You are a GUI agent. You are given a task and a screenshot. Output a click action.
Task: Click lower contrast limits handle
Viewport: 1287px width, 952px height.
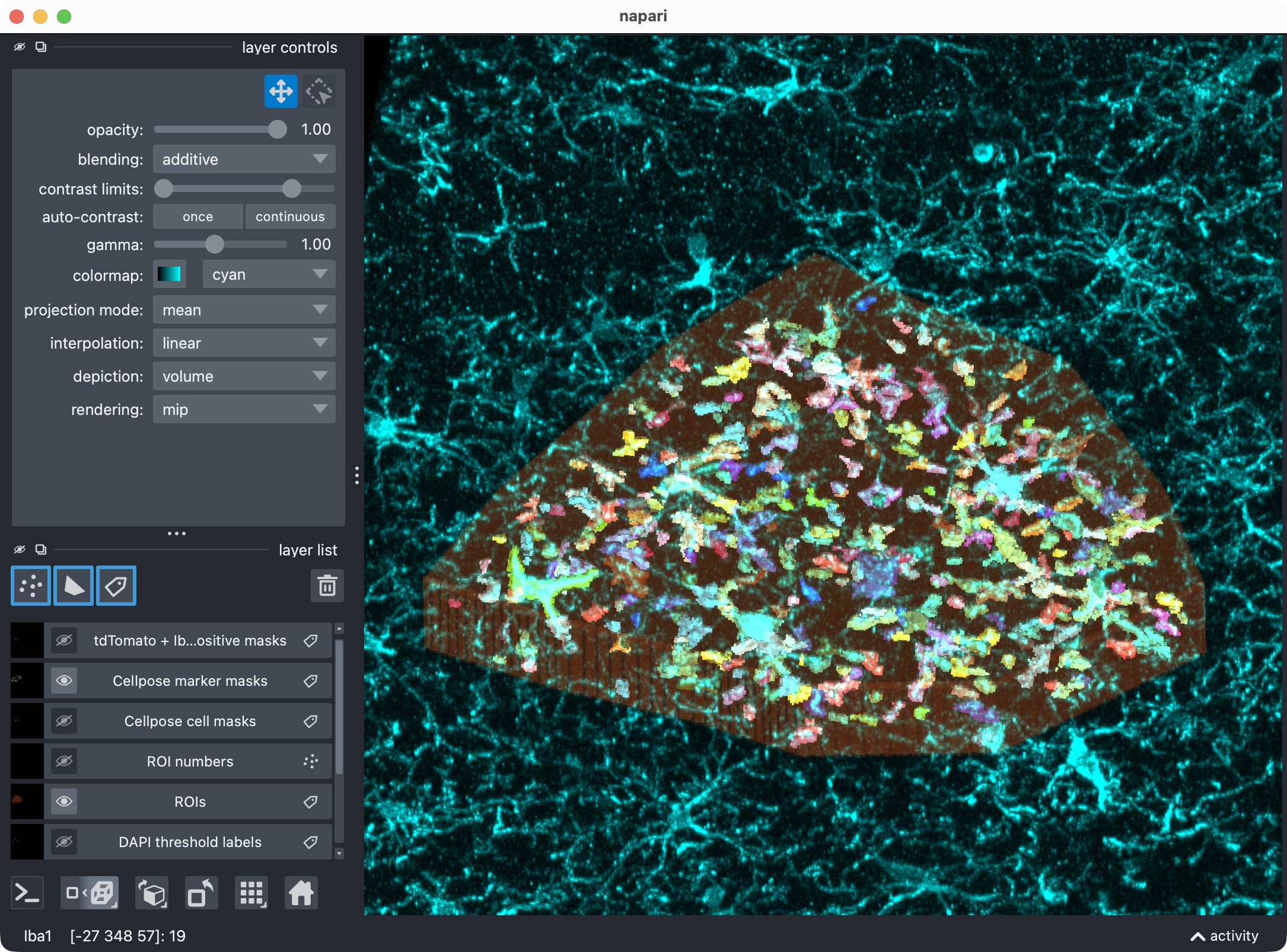164,189
